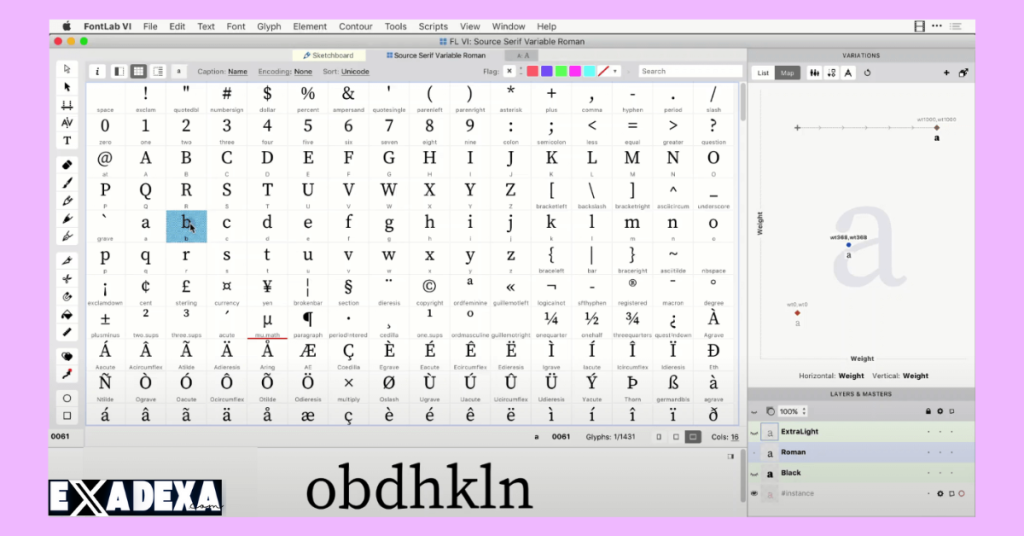Select the Roman master layer
This screenshot has width=1024, height=536.
pyautogui.click(x=861, y=452)
